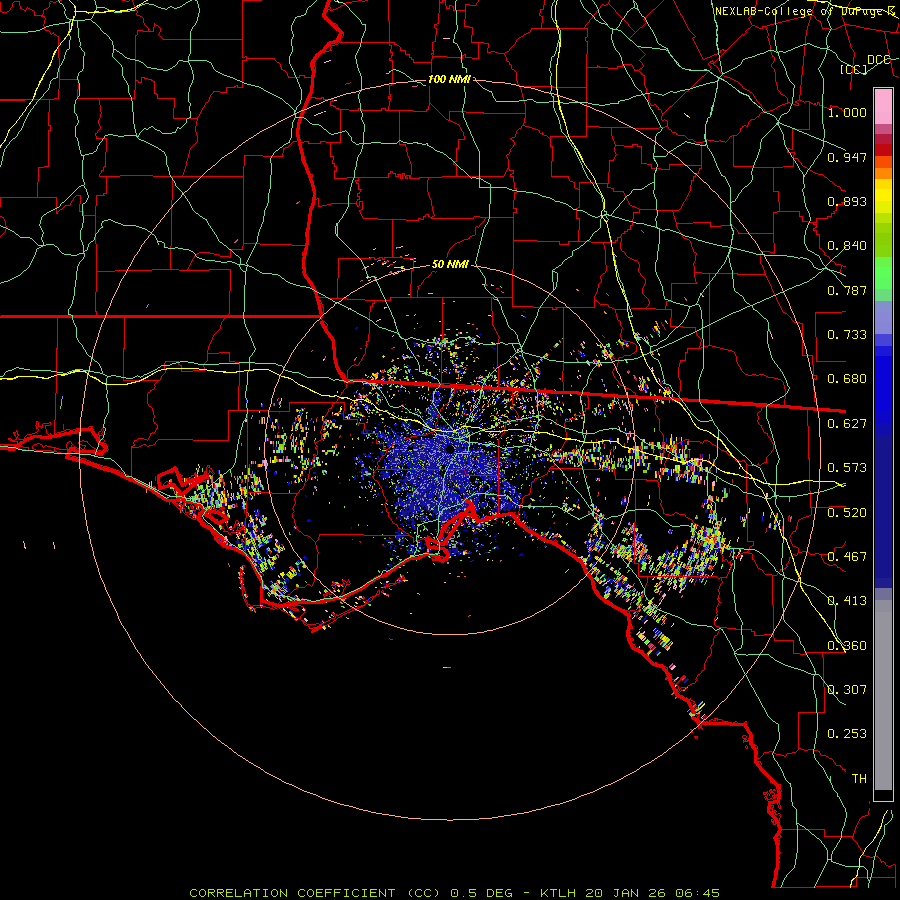Select the 0.680 legend value
This screenshot has height=900, width=900.
847,379
